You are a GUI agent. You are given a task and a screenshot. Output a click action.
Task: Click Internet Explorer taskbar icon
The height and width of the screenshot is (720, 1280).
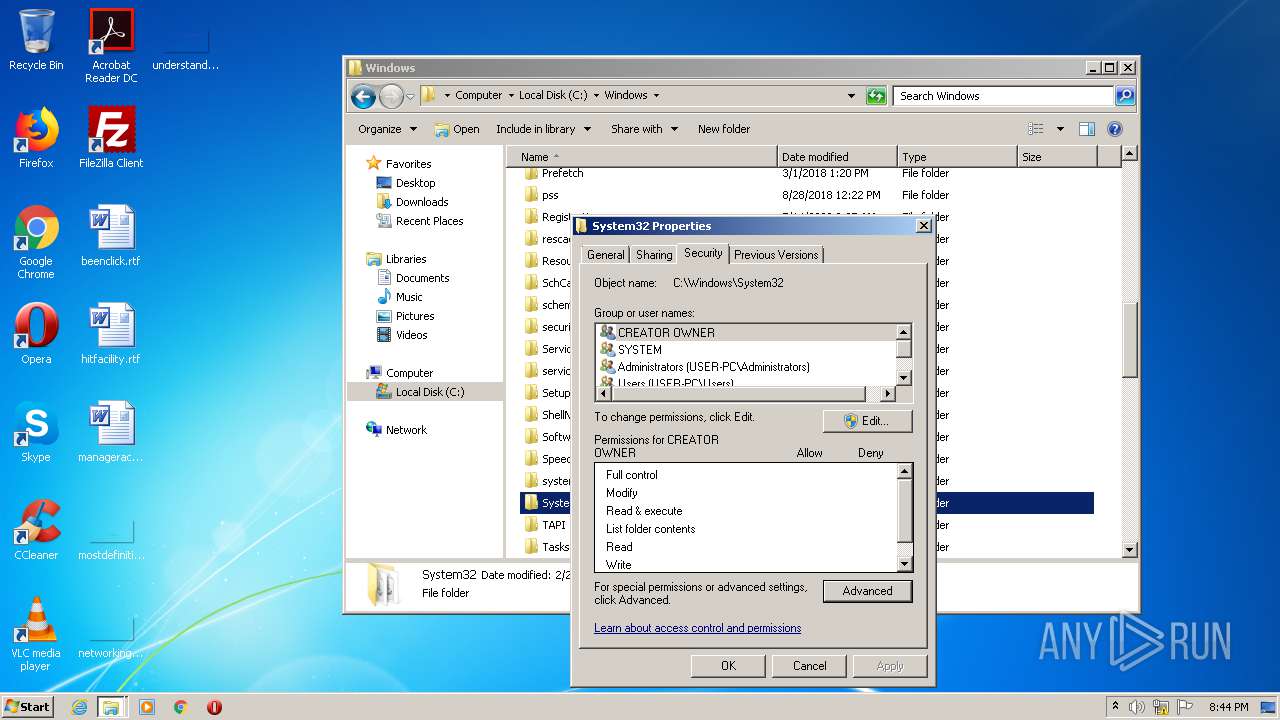[x=79, y=707]
